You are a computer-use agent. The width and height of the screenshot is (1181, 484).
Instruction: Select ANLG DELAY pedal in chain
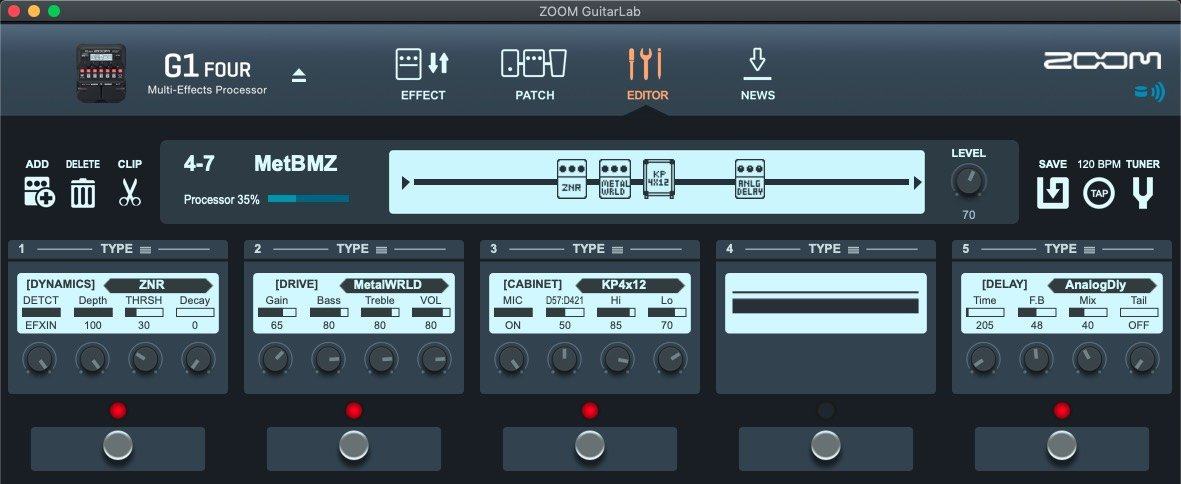click(750, 180)
